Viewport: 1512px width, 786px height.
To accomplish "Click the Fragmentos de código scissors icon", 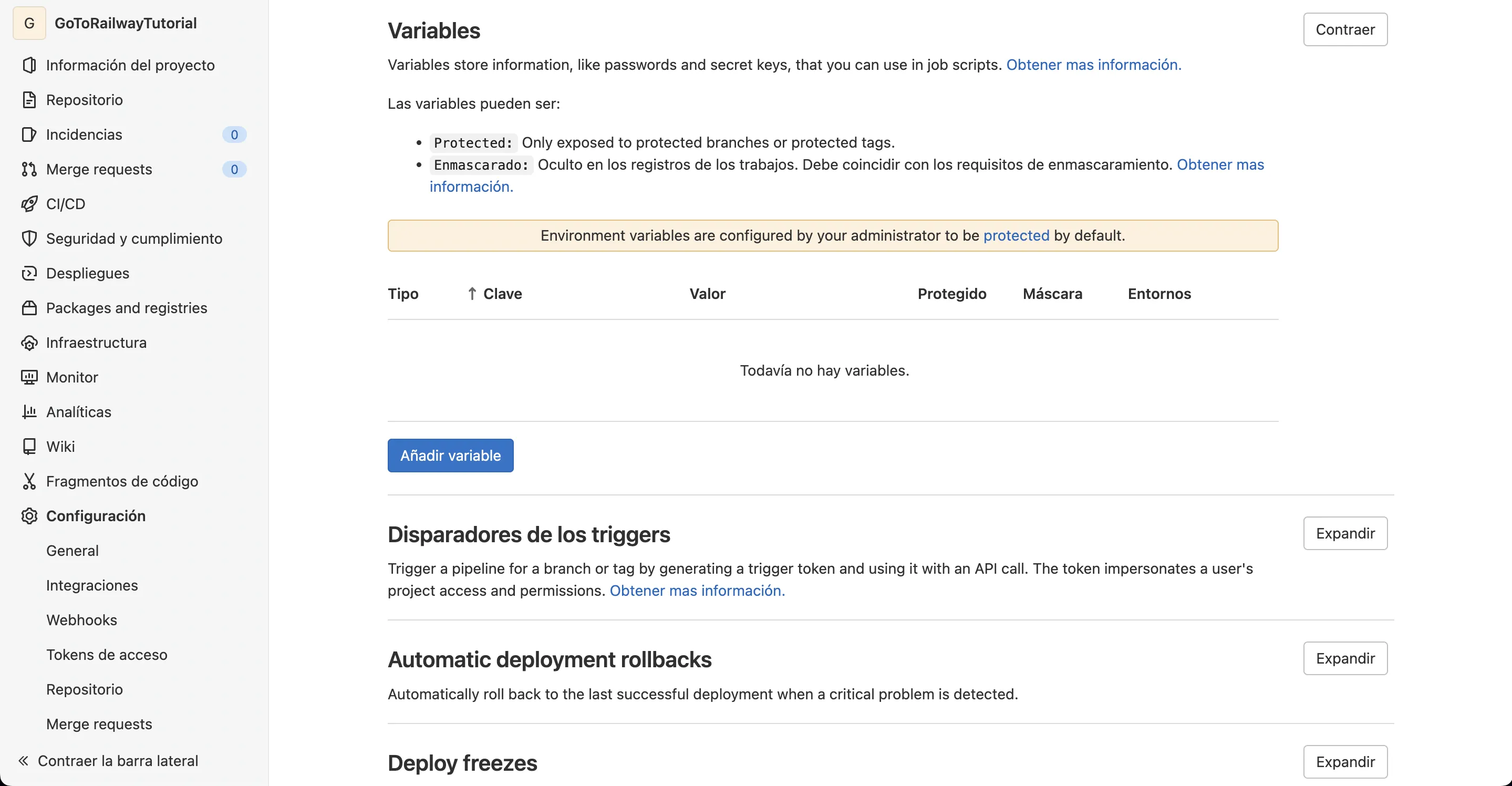I will (29, 481).
